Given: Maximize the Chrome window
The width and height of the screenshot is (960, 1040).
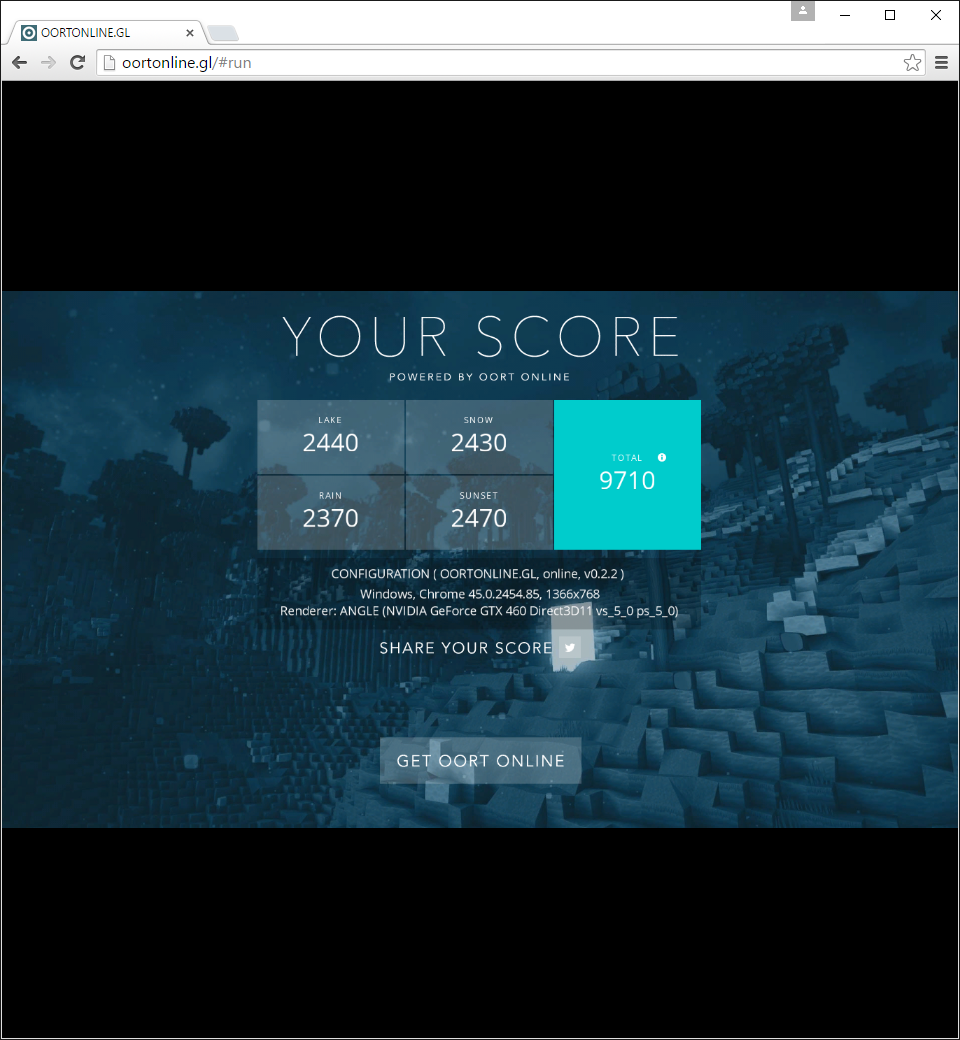Looking at the screenshot, I should click(x=890, y=15).
